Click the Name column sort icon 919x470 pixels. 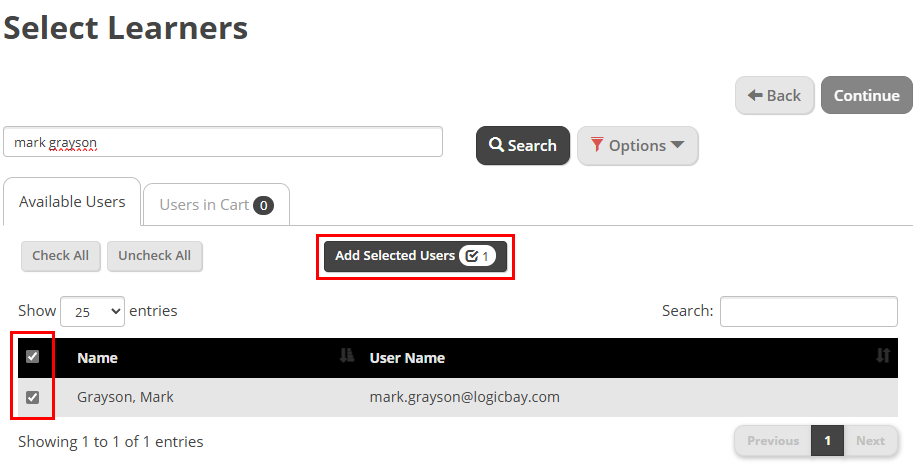point(347,355)
